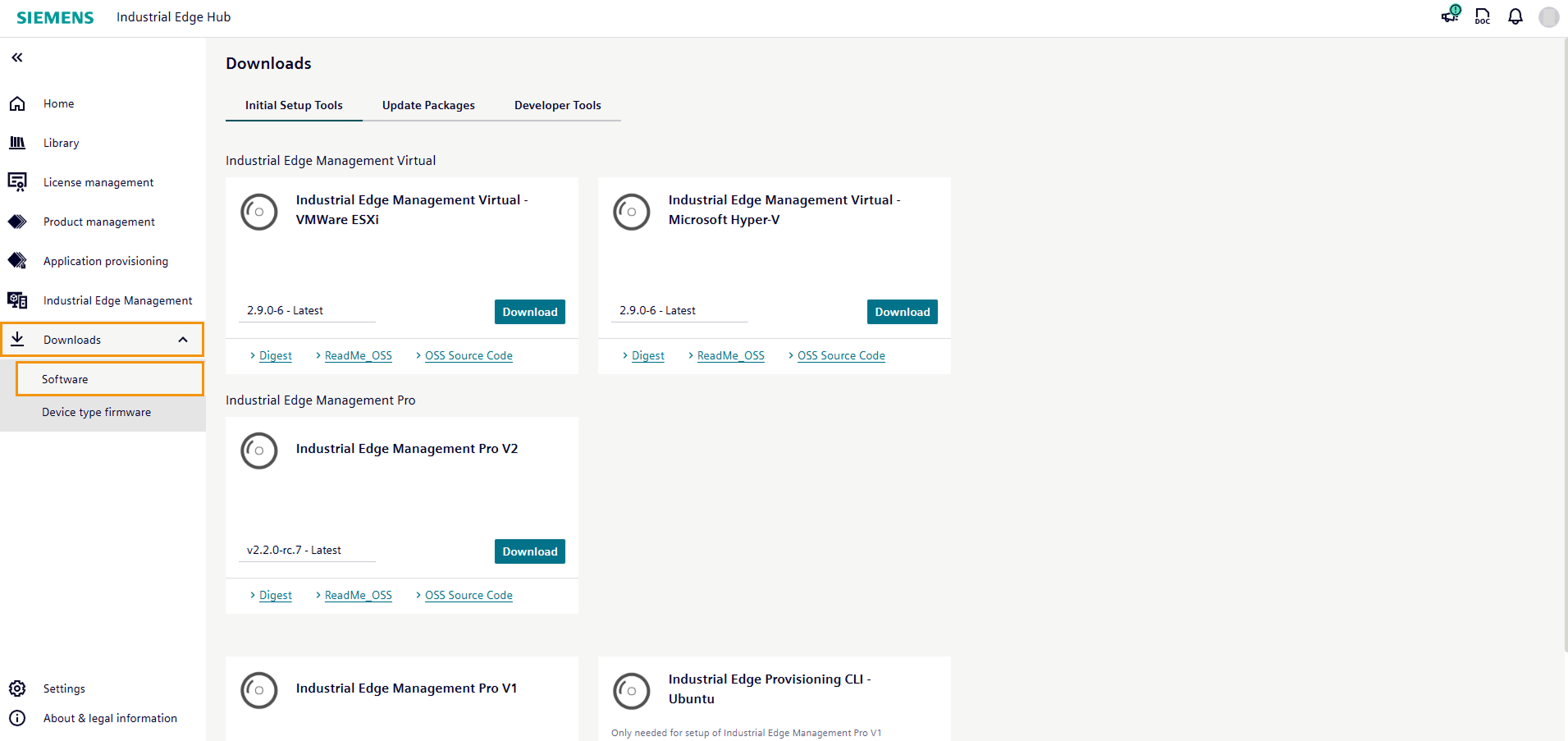Click the 'Industrial Edge Management Virtual' section heading
1568x741 pixels.
[x=331, y=161]
